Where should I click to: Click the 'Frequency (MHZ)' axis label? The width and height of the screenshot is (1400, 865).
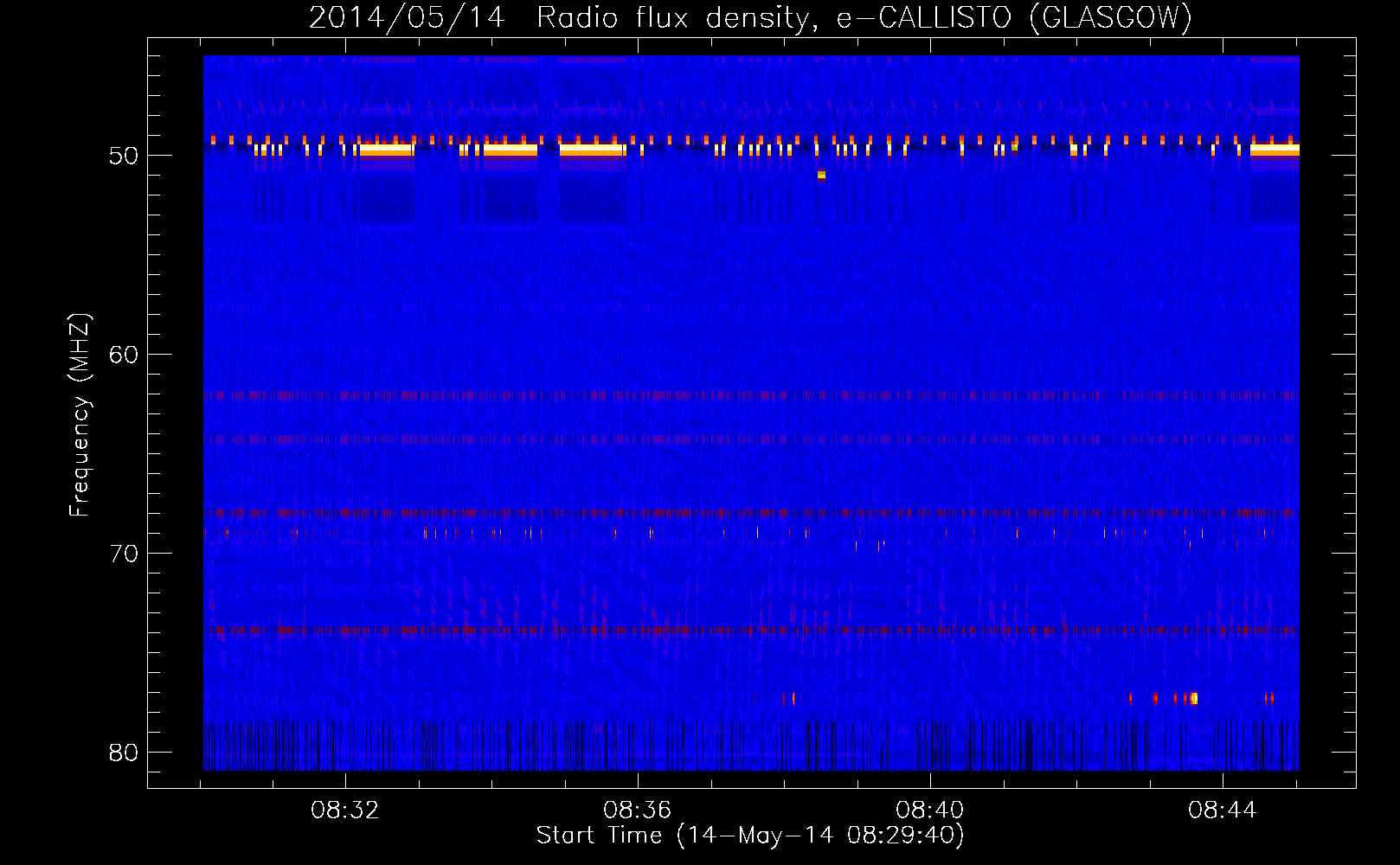79,416
